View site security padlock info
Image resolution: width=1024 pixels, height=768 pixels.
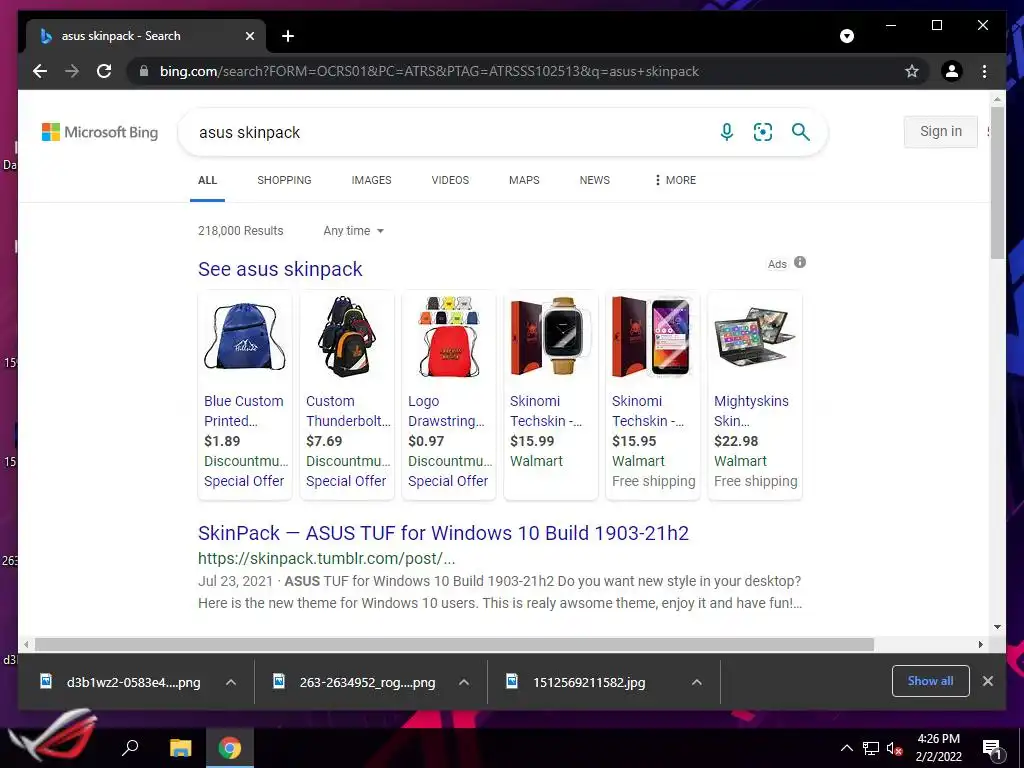(x=144, y=71)
